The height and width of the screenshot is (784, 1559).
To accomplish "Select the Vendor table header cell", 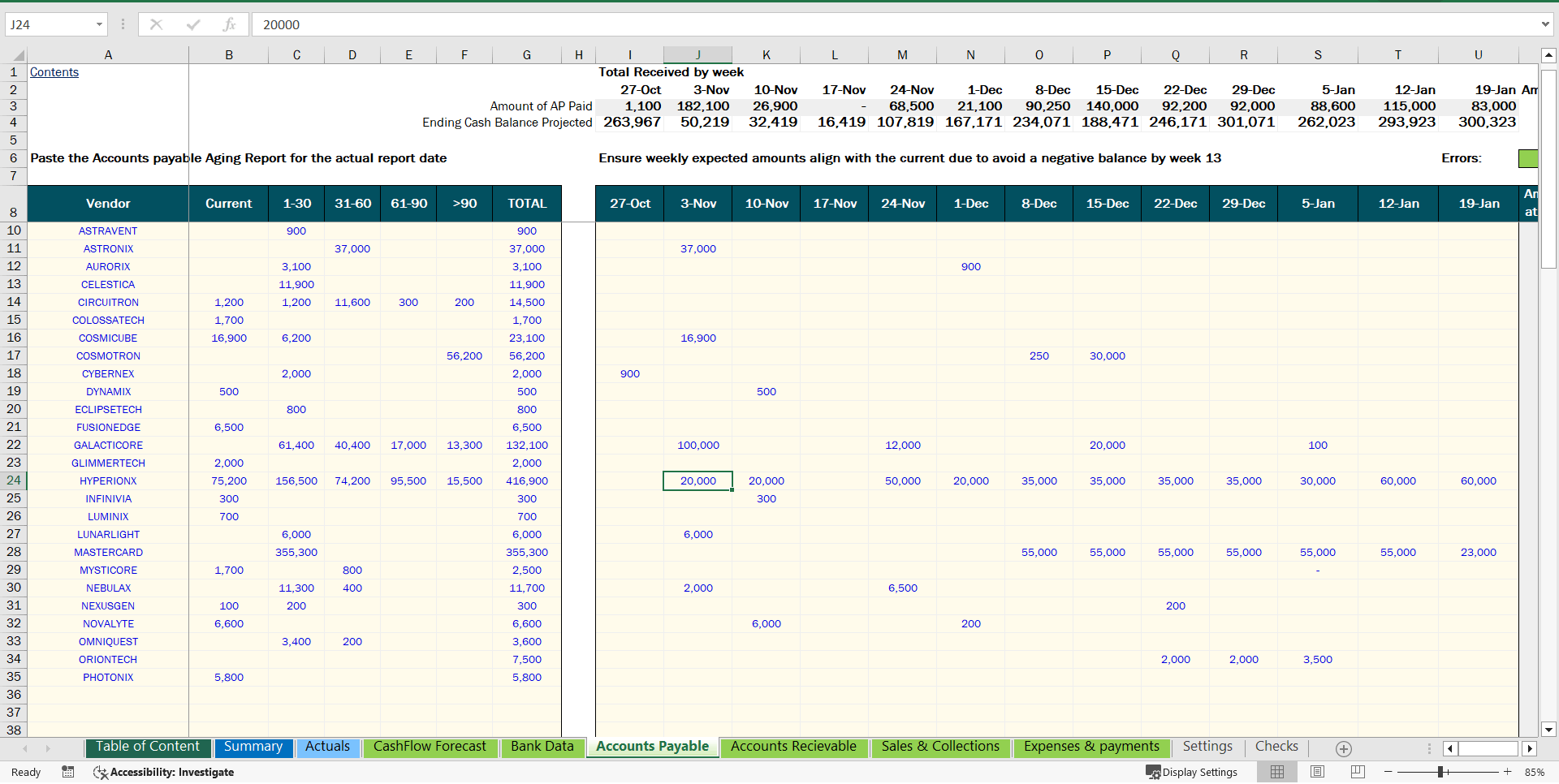I will click(108, 204).
